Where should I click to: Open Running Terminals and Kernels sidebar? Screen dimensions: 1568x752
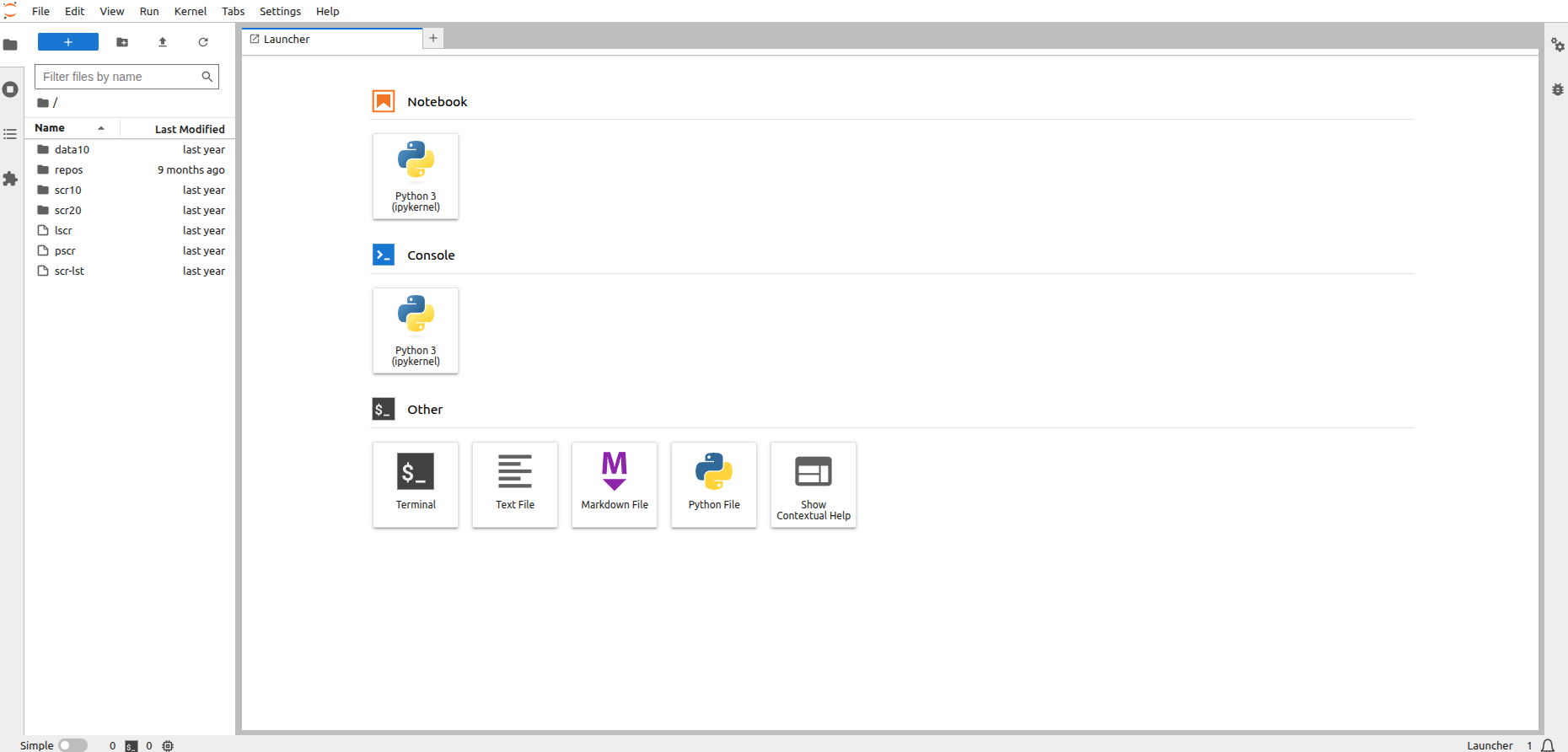pyautogui.click(x=11, y=89)
